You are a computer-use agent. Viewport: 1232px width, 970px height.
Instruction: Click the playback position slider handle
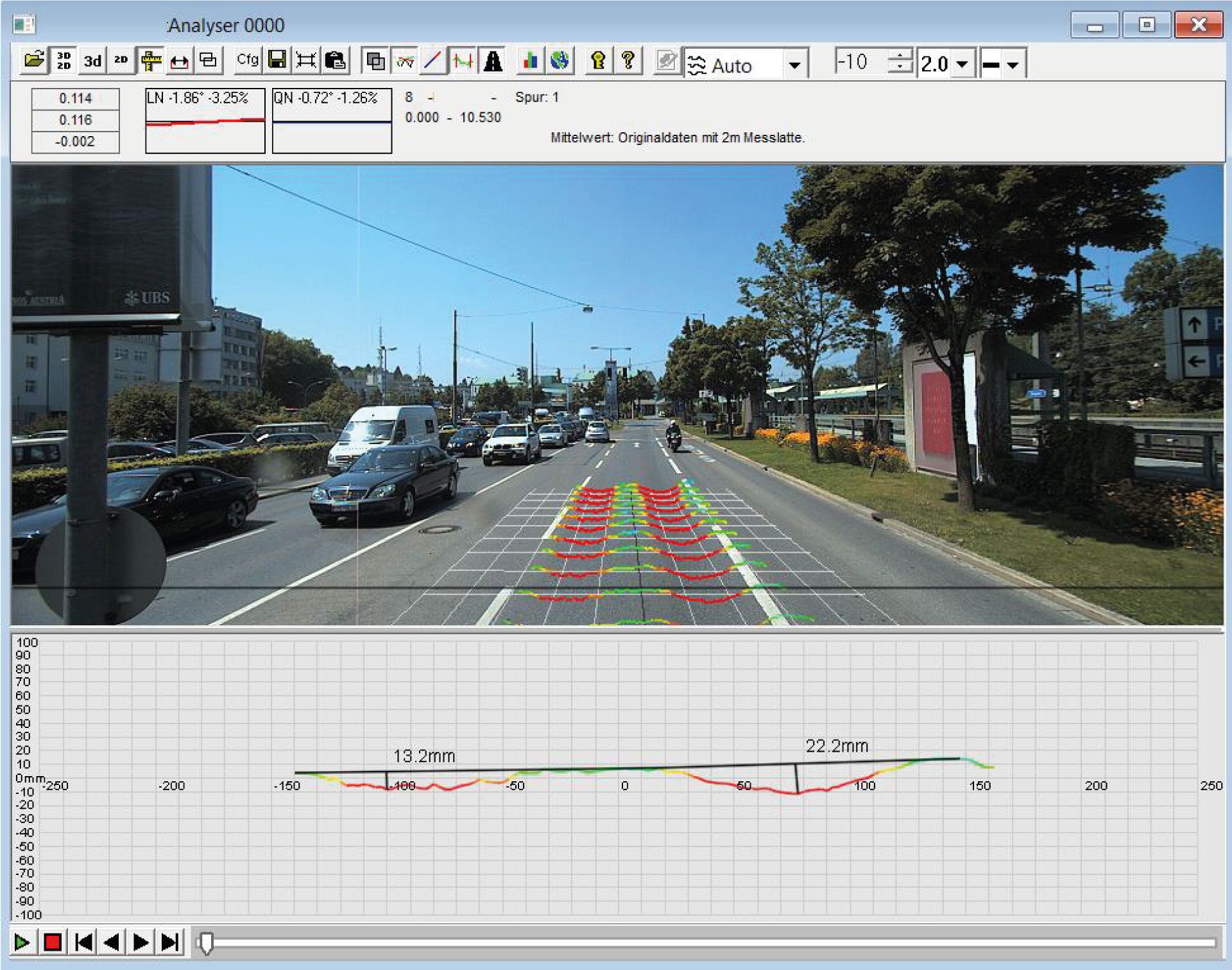[x=205, y=942]
